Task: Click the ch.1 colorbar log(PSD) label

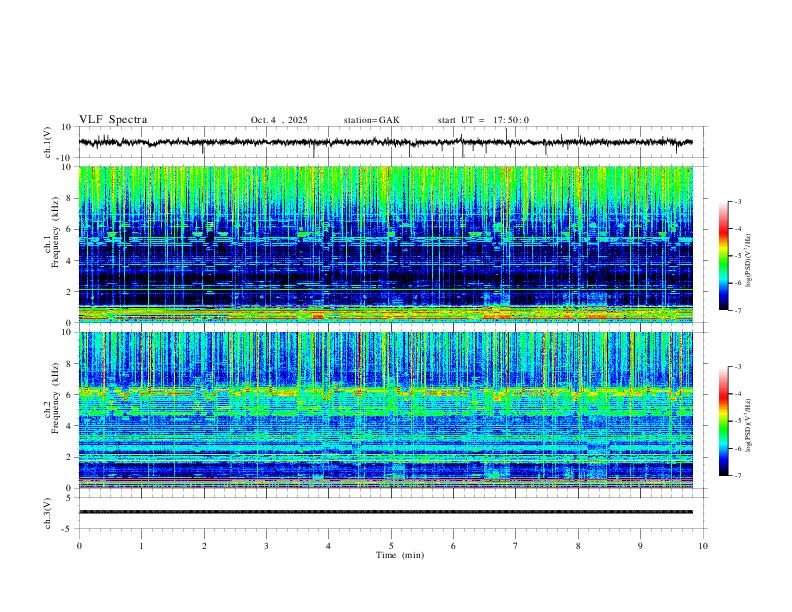Action: (x=749, y=260)
